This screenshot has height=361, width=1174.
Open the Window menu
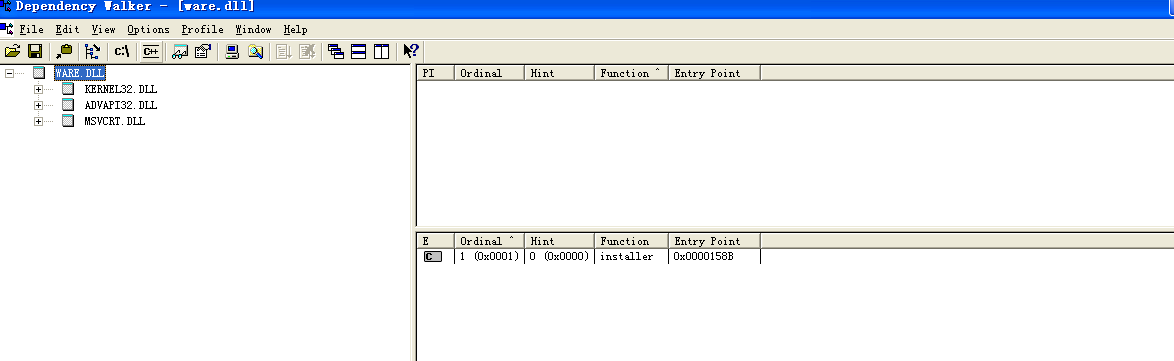coord(253,29)
